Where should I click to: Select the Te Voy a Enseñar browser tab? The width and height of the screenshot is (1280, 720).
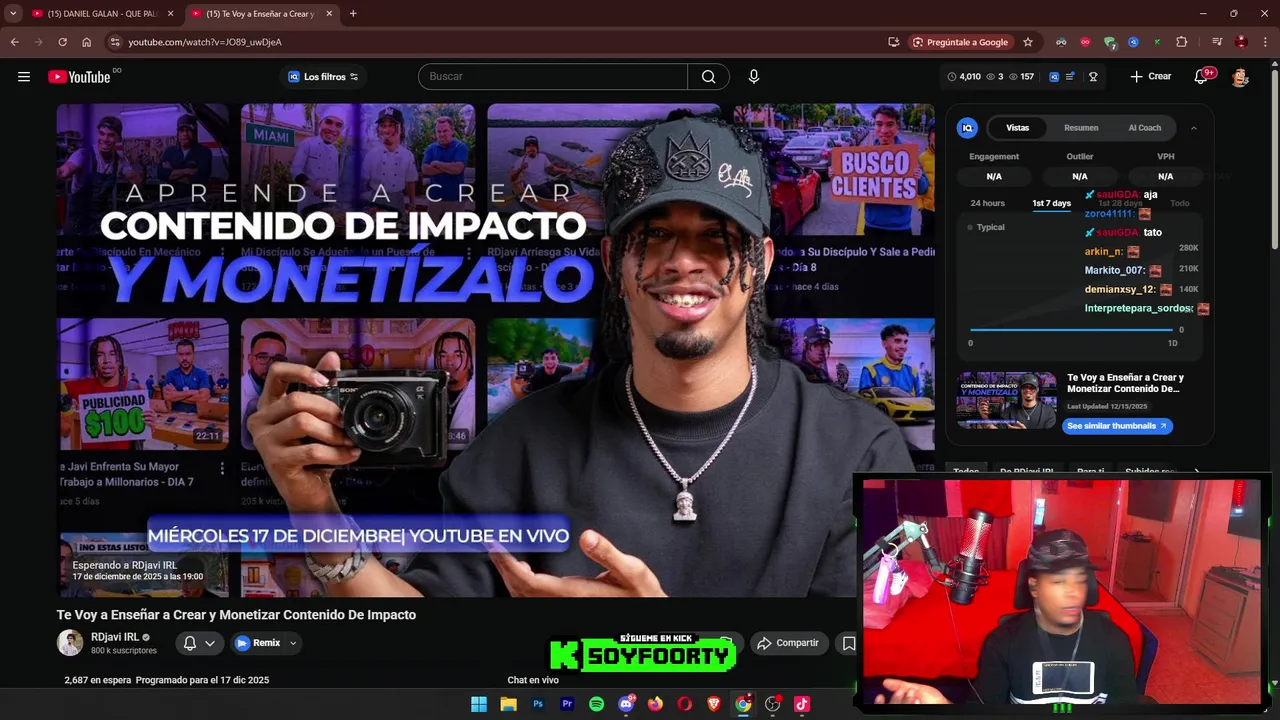click(x=260, y=14)
